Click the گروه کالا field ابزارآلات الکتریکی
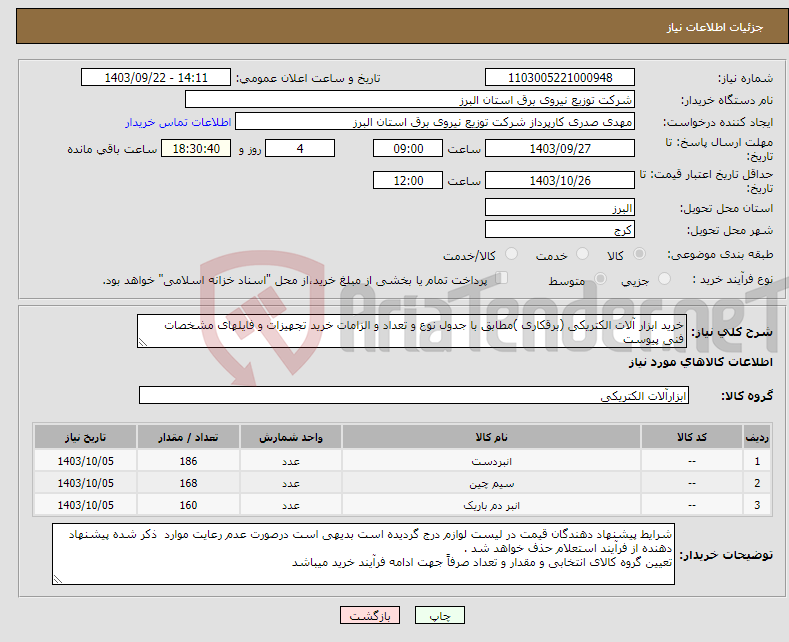The width and height of the screenshot is (789, 642). [414, 395]
